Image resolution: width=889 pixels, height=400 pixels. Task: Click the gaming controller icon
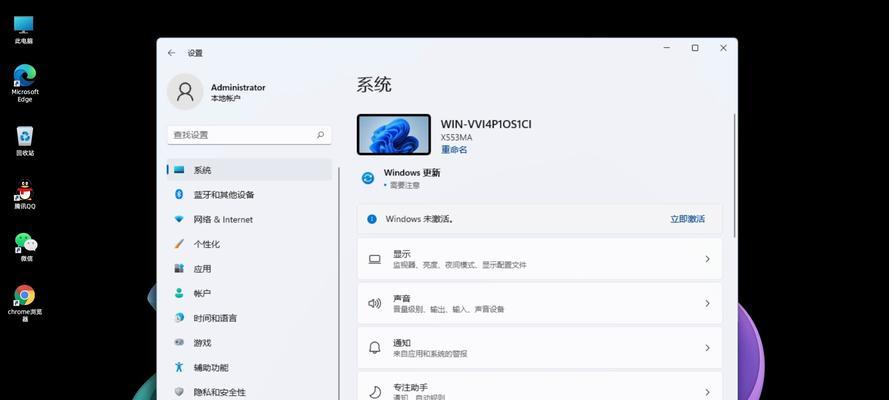pos(179,343)
